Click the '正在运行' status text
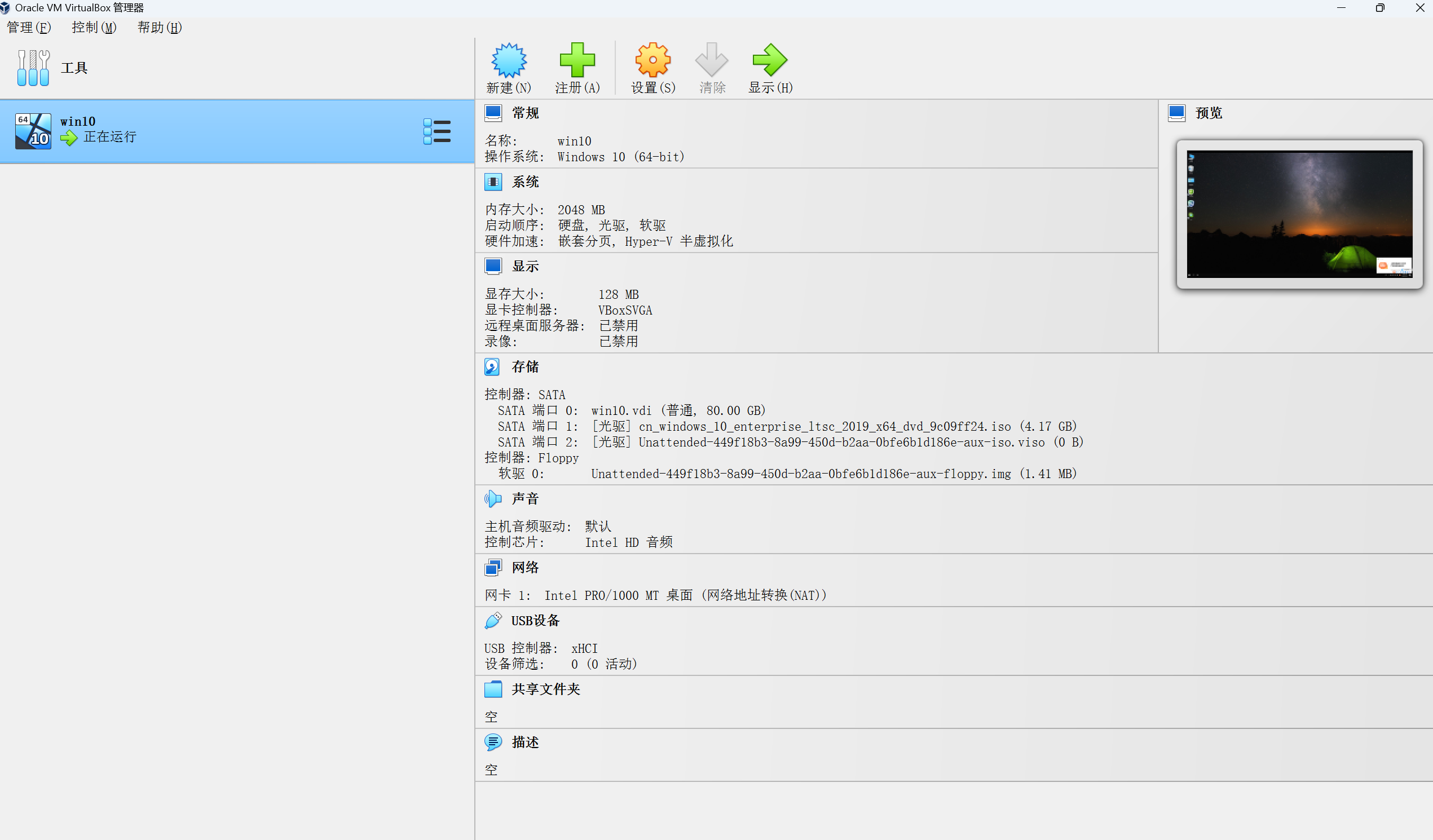 coord(110,137)
